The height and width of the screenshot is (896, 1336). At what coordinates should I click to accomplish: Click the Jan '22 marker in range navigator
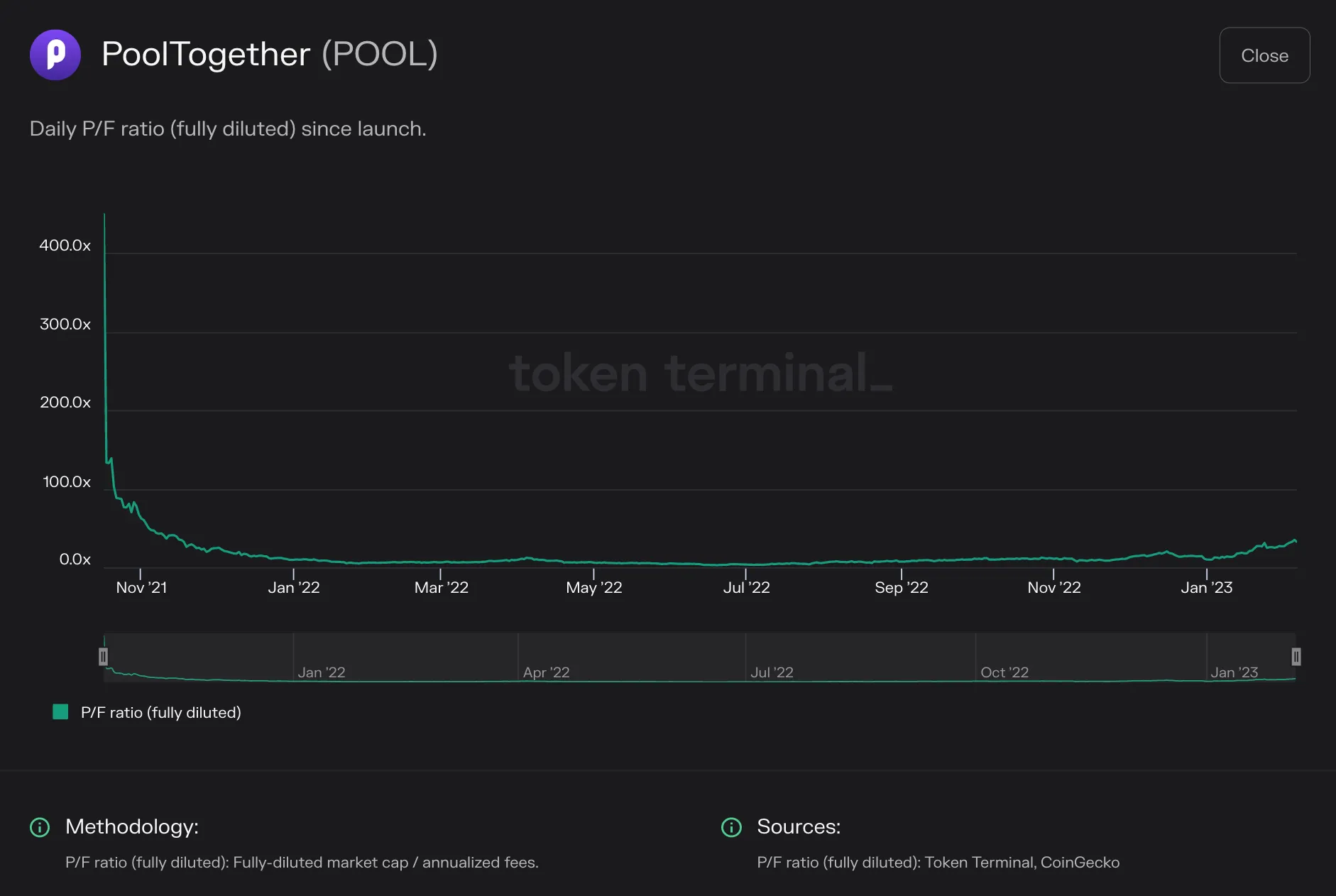[x=322, y=672]
